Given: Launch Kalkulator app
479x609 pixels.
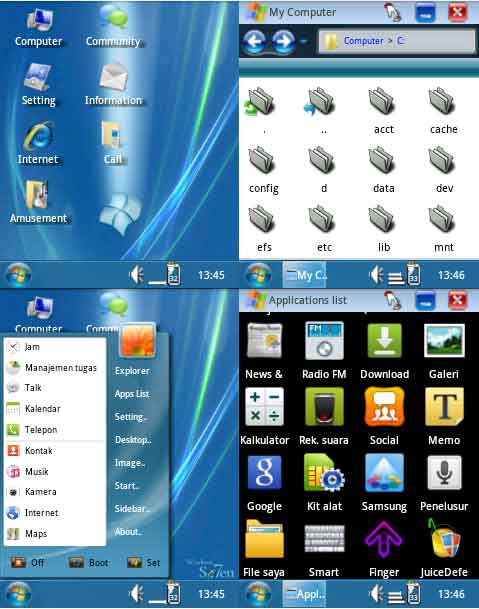Looking at the screenshot, I should (x=264, y=417).
